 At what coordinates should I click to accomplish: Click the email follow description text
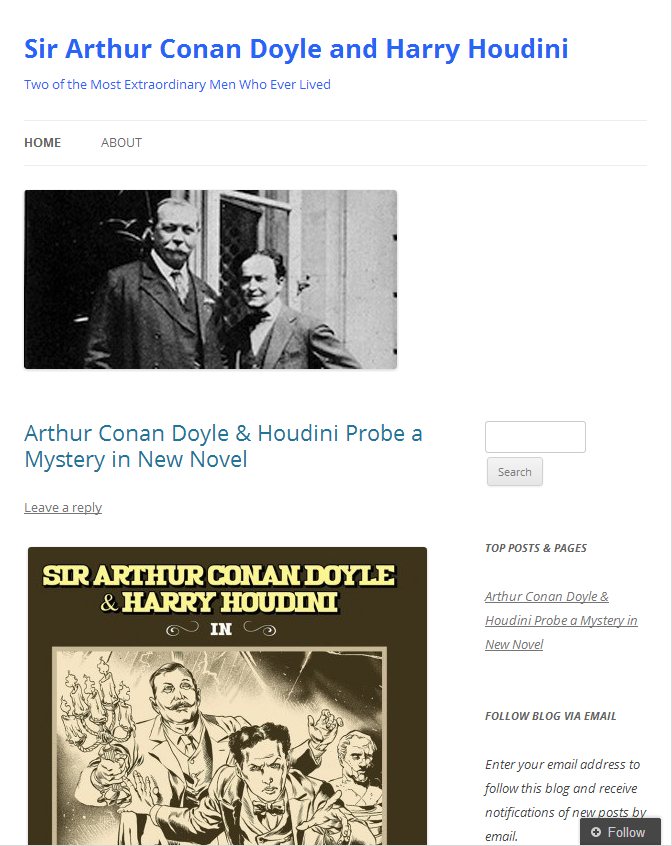point(564,800)
